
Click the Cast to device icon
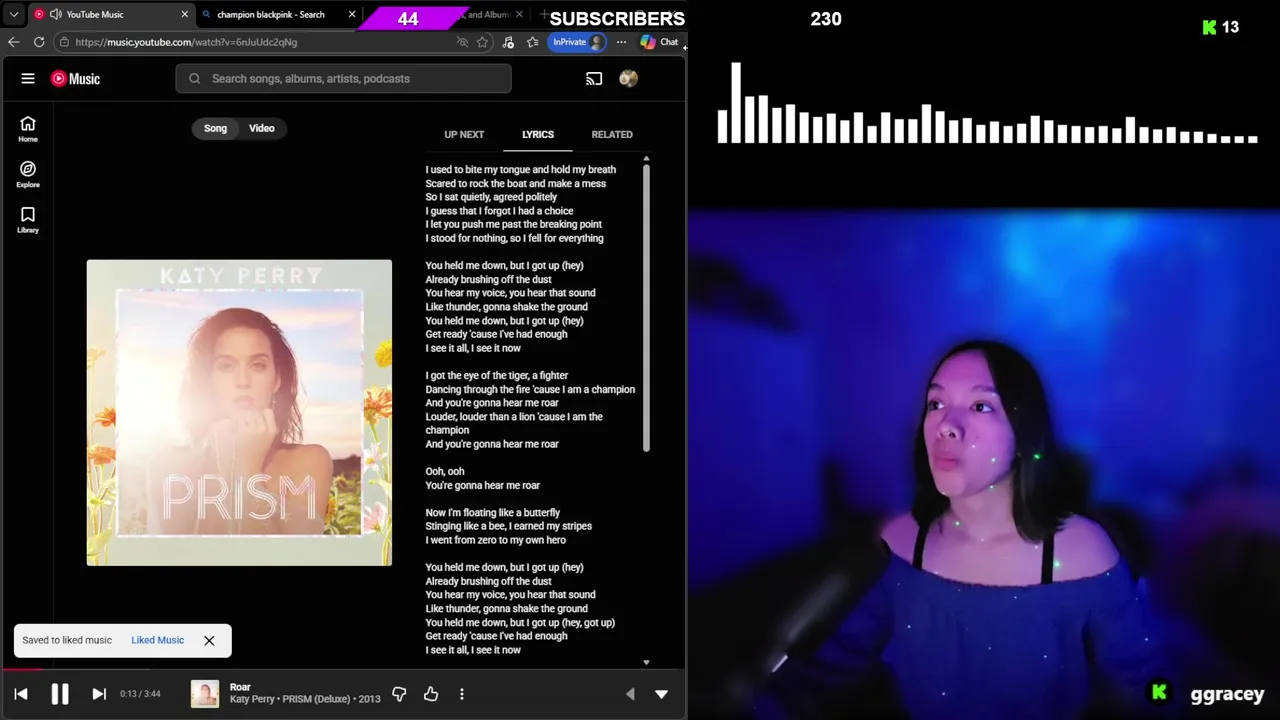pyautogui.click(x=594, y=79)
